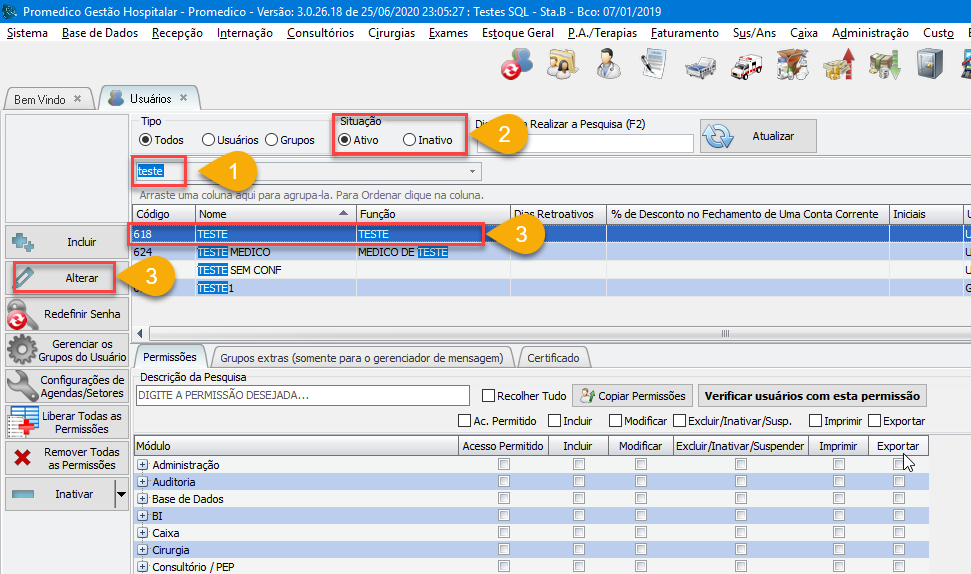Click the Redefinir Senha button
The image size is (971, 574).
tap(66, 314)
